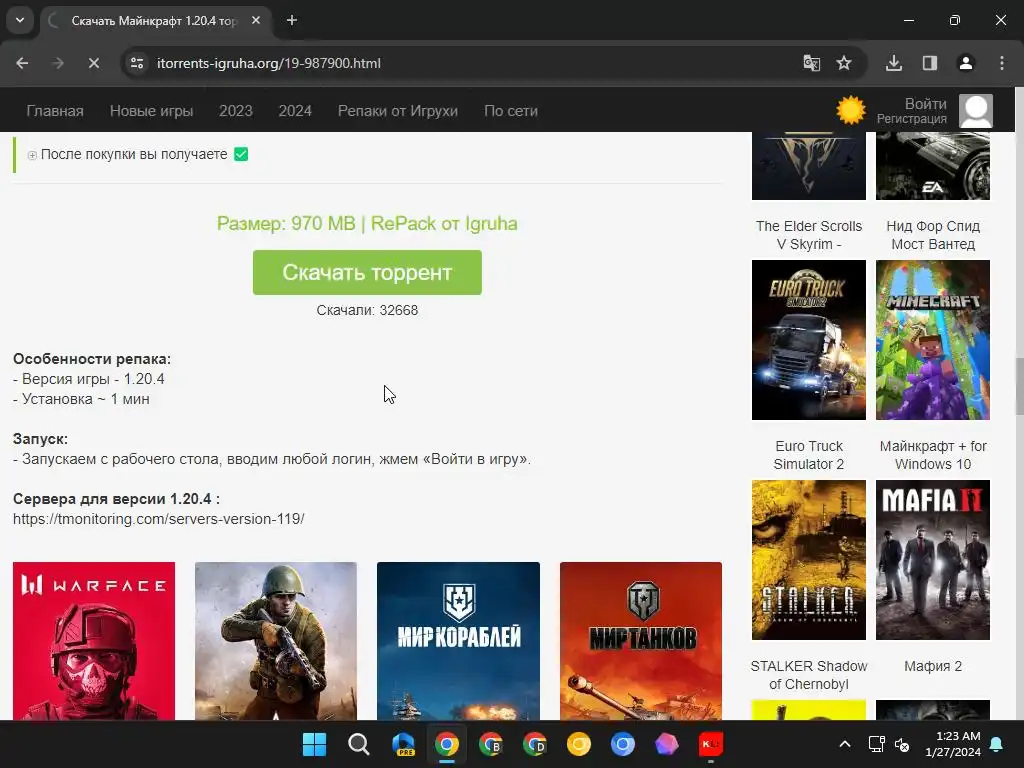Image resolution: width=1024 pixels, height=768 pixels.
Task: Close the Скачать Майнкрафт tab
Action: point(256,20)
